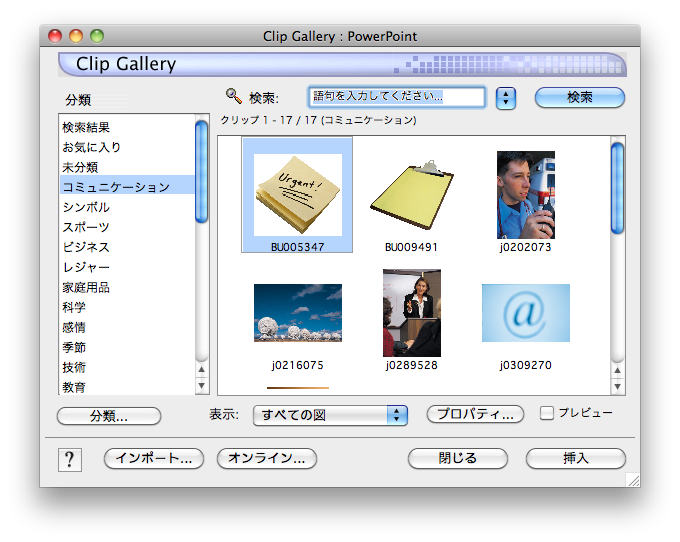
Task: Click the category list scroll down arrow
Action: point(202,386)
